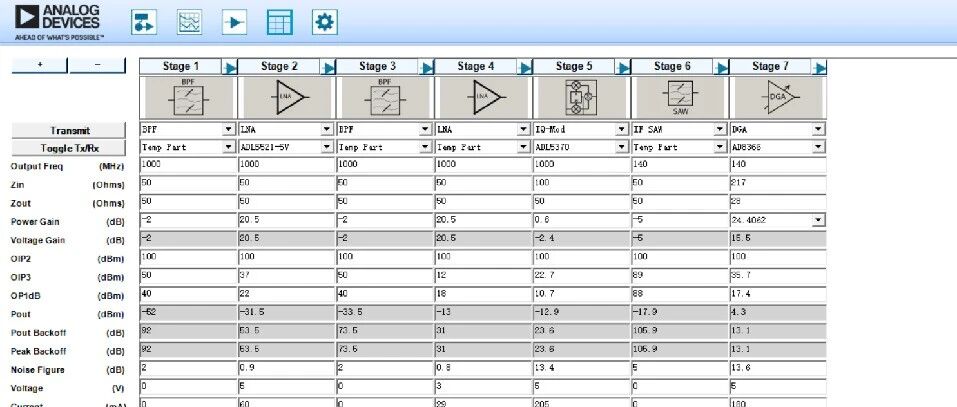Screen dimensions: 957x407
Task: Open Stage 3 BPF type dropdown
Action: 425,129
